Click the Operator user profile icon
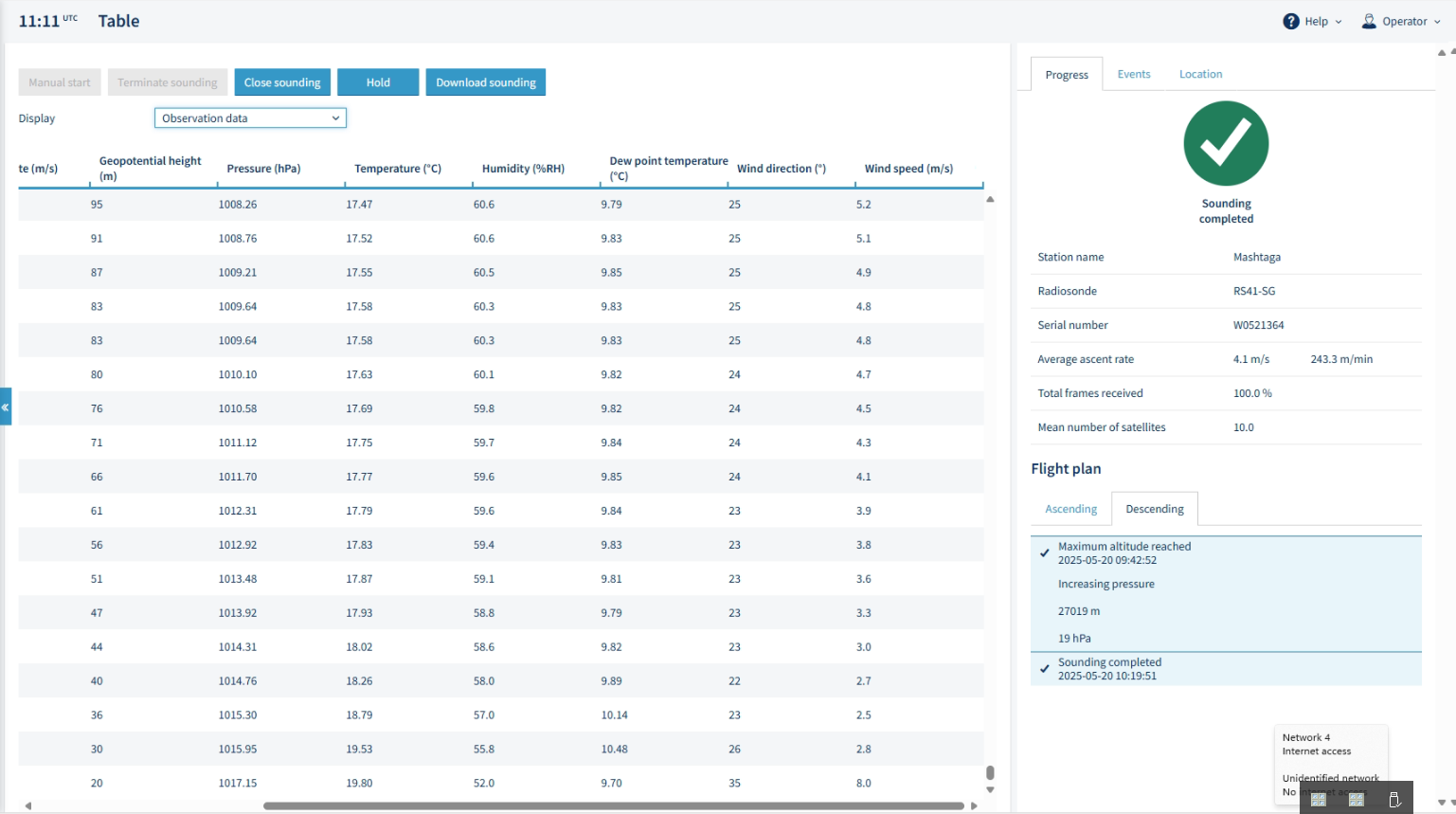Viewport: 1456px width, 814px height. pyautogui.click(x=1369, y=21)
